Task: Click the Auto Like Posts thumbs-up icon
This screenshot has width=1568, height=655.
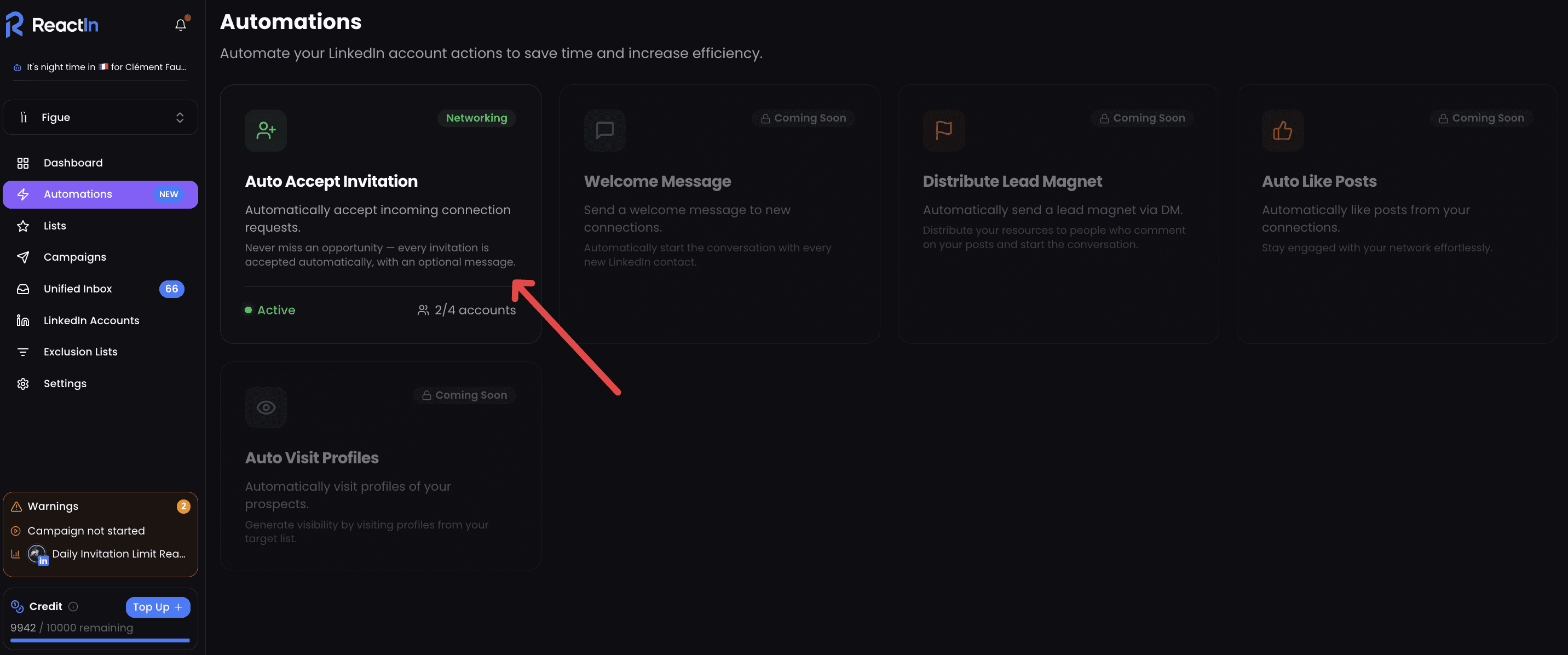Action: [1283, 130]
